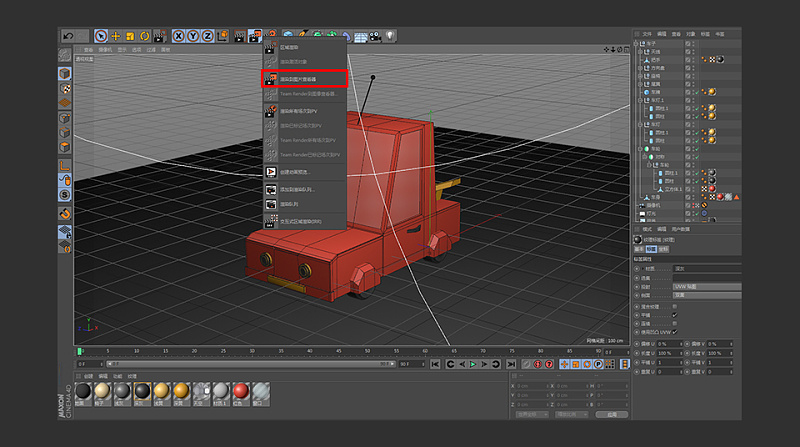Click the green playhead at frame 0
The image size is (800, 447).
click(80, 351)
